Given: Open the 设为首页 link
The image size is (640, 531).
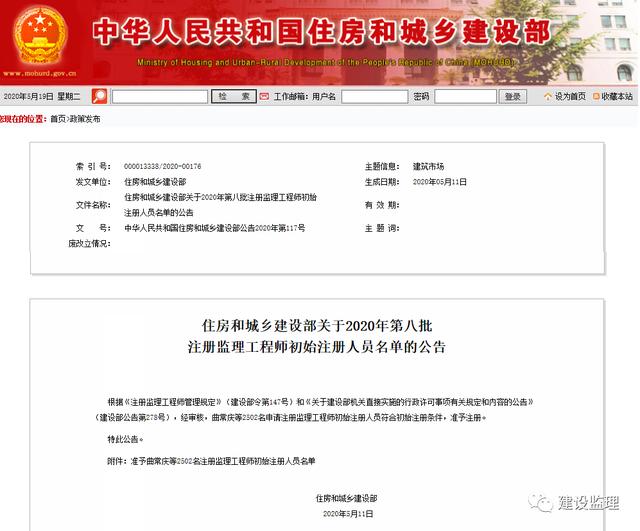Looking at the screenshot, I should pos(570,97).
